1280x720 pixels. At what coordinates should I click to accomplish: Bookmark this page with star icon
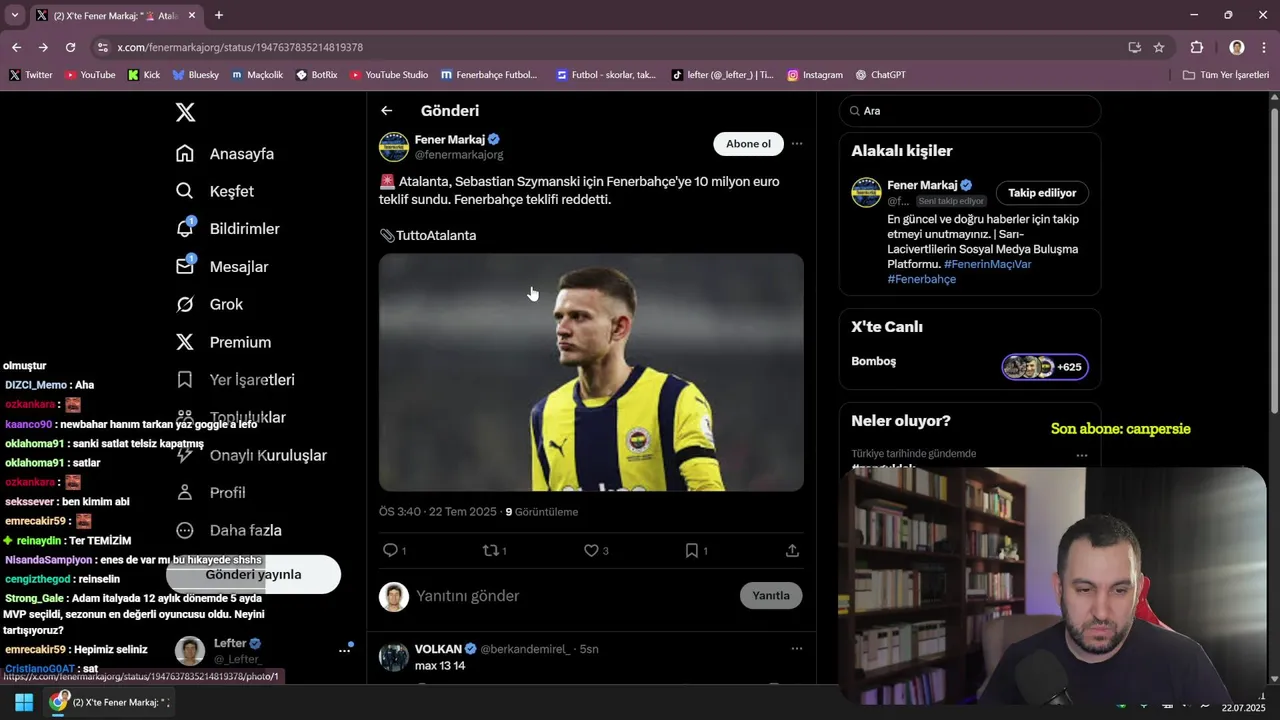1159,47
